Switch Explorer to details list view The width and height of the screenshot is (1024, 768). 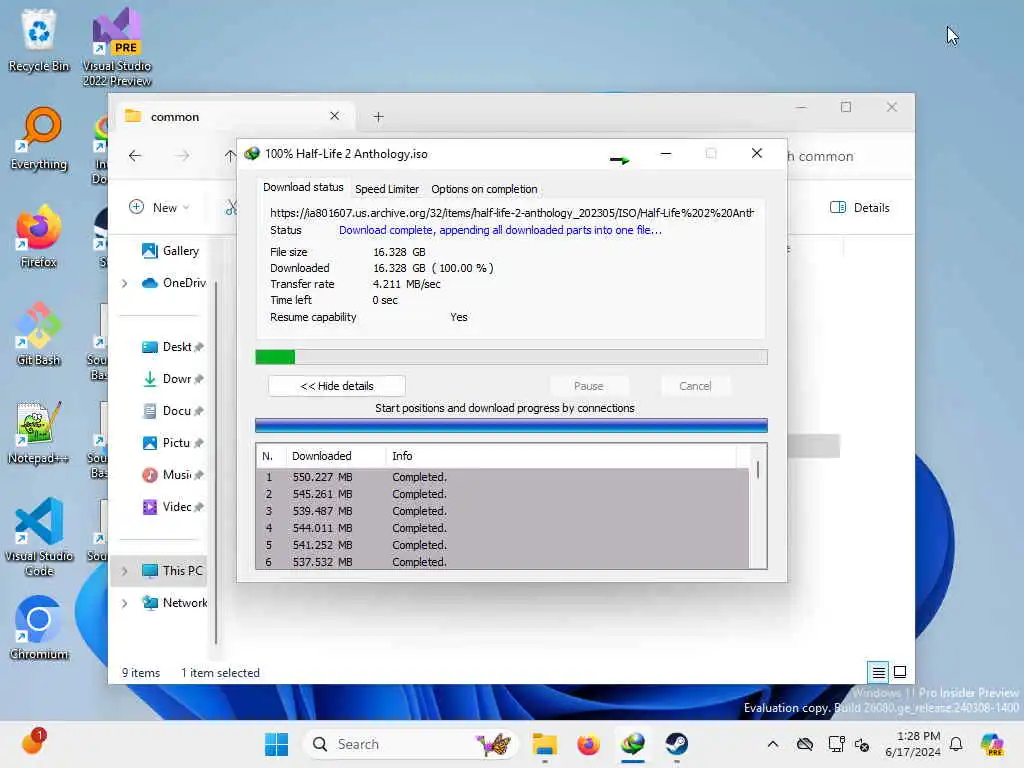[x=878, y=672]
